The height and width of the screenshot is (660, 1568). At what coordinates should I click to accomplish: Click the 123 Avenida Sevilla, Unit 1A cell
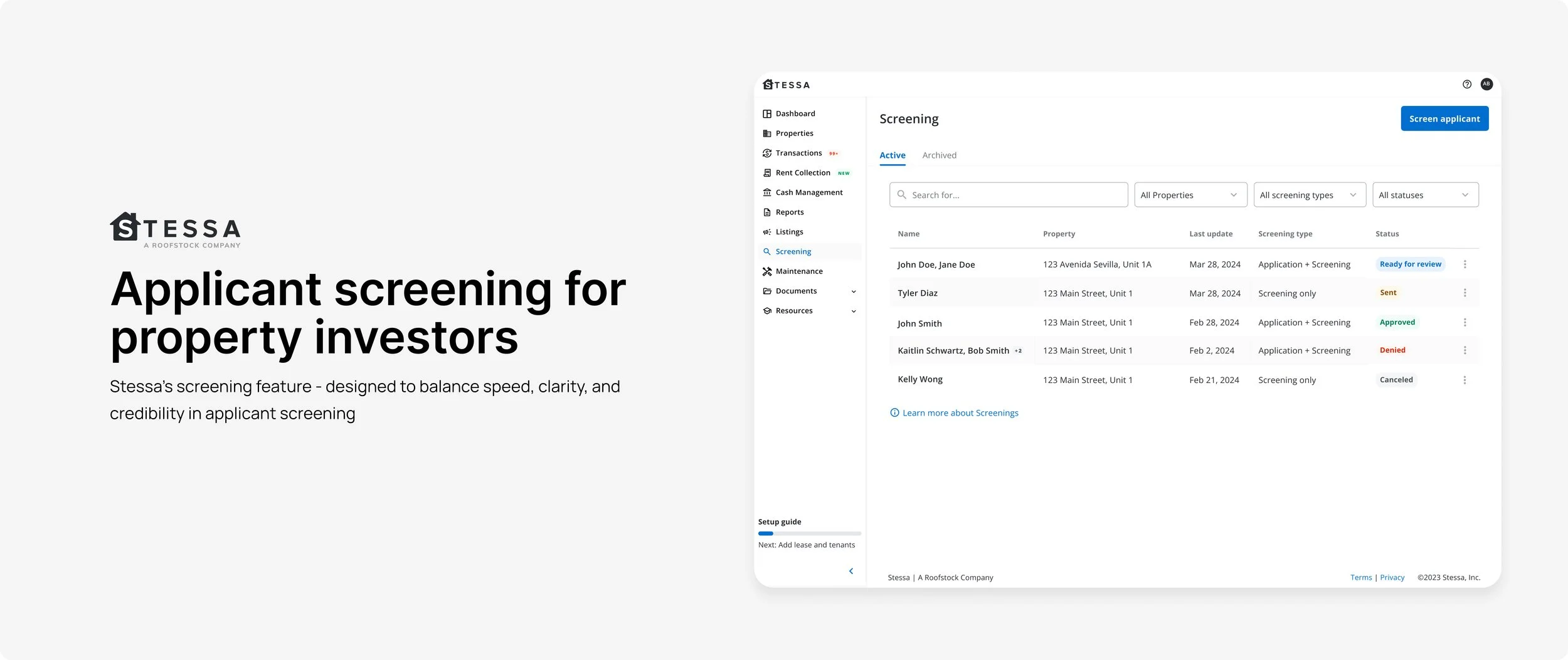tap(1097, 265)
